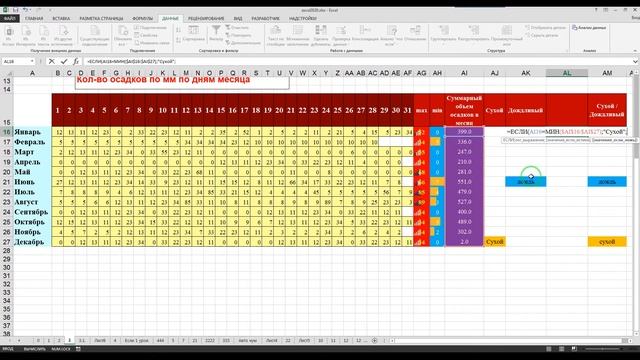The image size is (640, 360).
Task: Collapse the ribbon with the arrow
Action: tap(635, 51)
